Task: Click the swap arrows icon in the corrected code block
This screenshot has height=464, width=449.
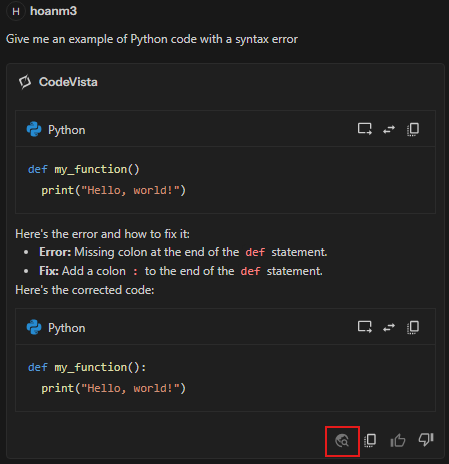Action: pyautogui.click(x=389, y=327)
